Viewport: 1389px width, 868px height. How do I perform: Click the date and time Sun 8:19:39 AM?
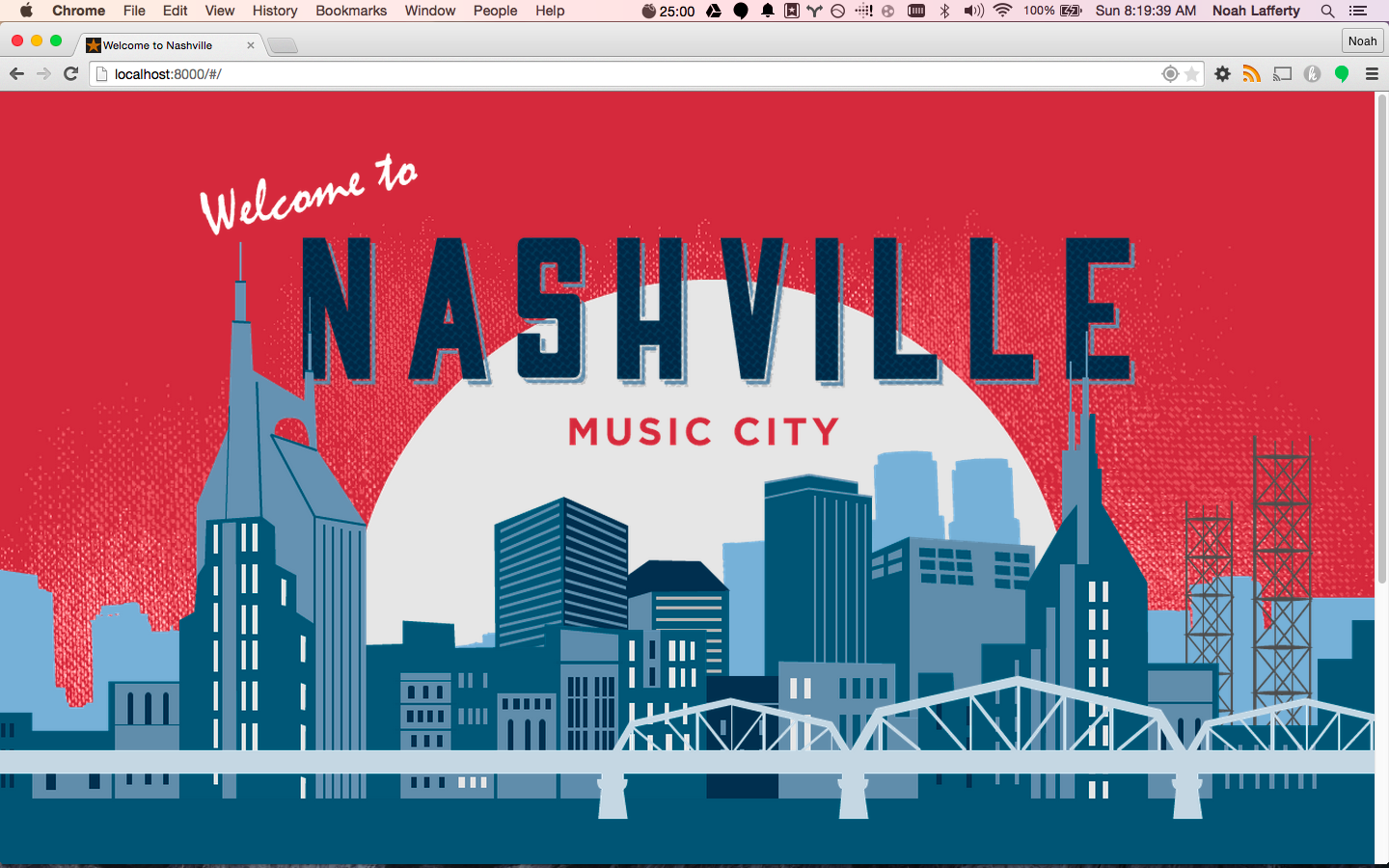(1146, 11)
